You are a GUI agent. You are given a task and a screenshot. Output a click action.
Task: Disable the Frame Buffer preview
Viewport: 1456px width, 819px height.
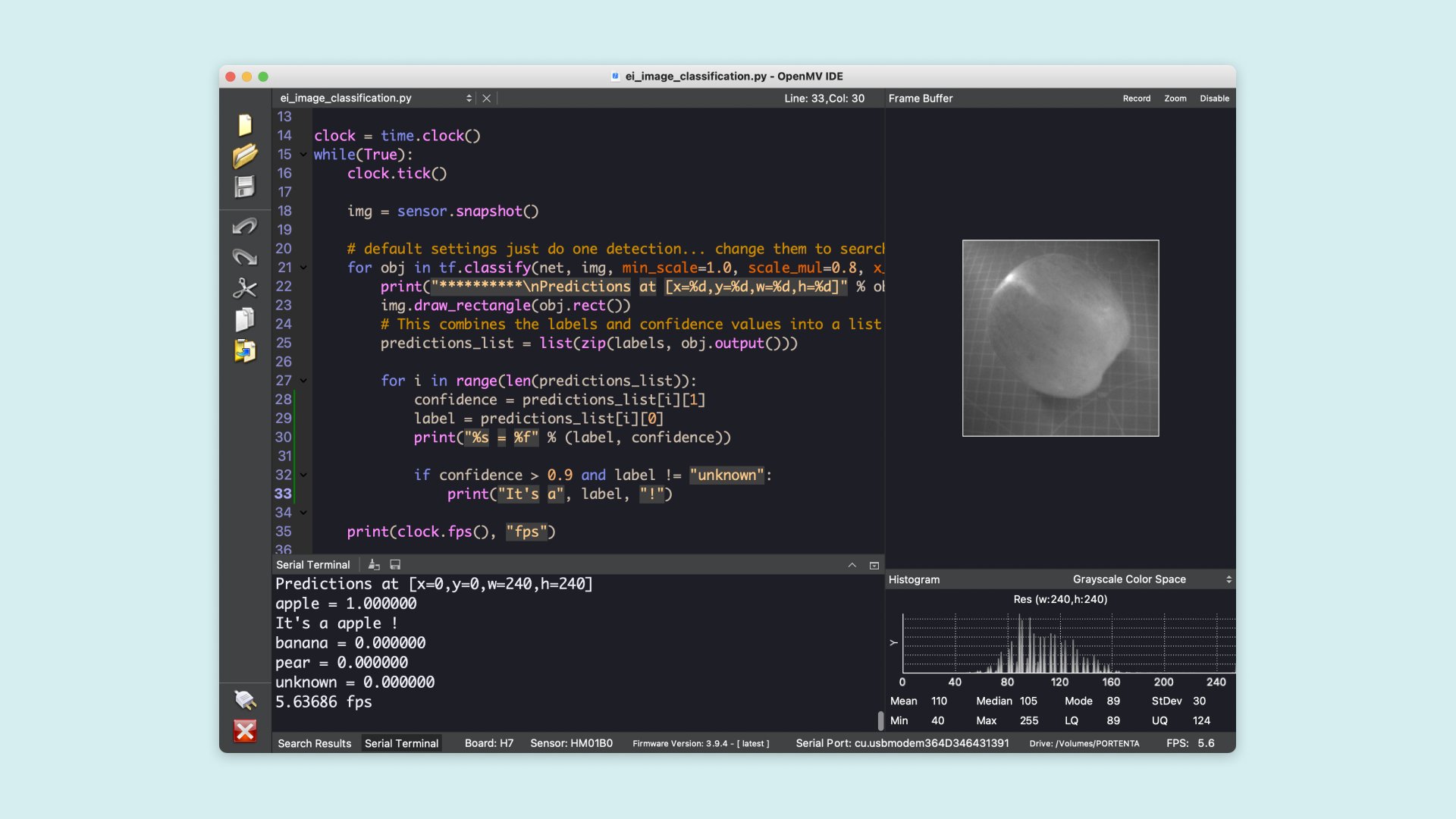tap(1214, 98)
